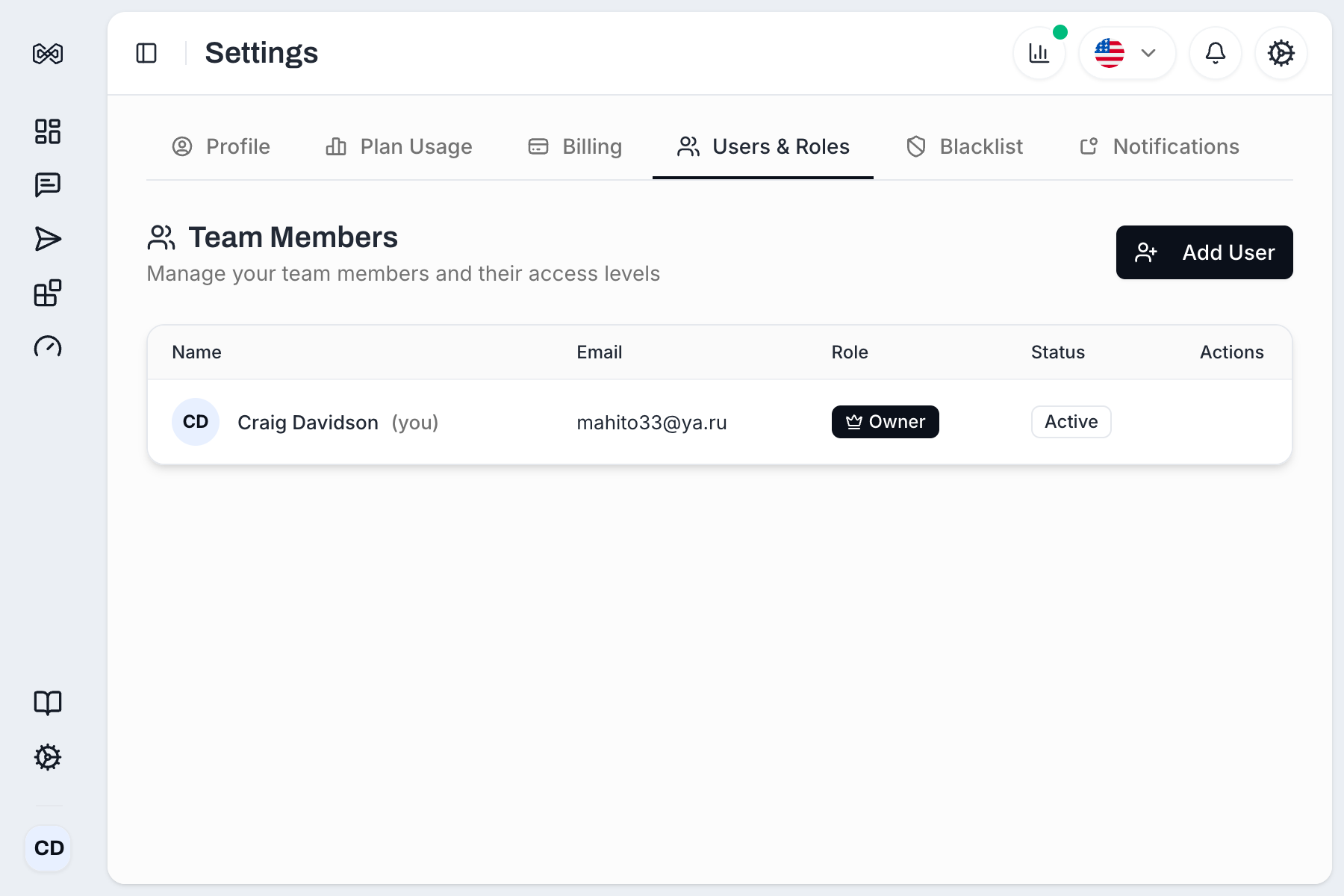Click the app logo at top left

(x=46, y=53)
